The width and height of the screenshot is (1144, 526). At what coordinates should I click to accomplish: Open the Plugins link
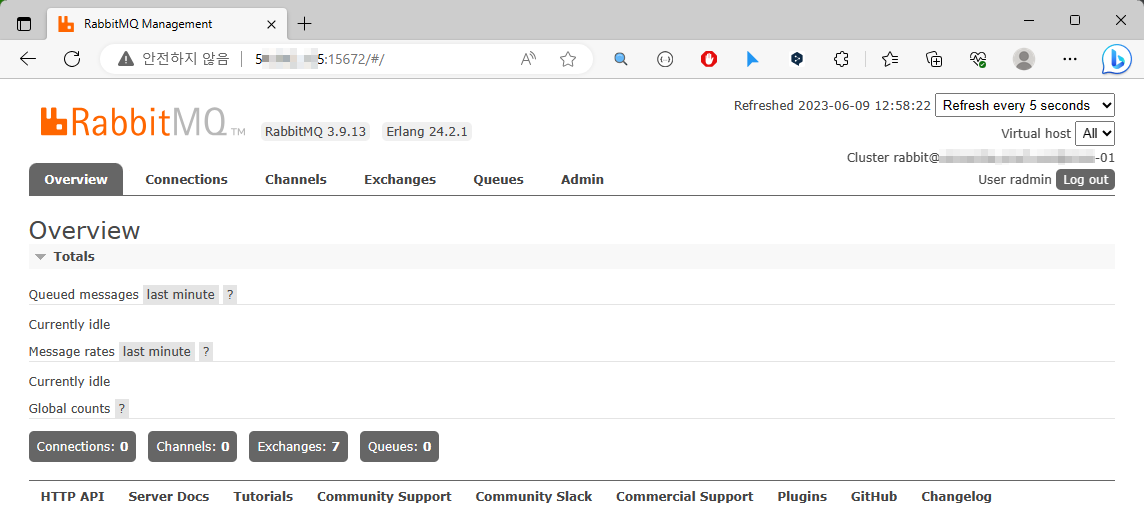(802, 497)
